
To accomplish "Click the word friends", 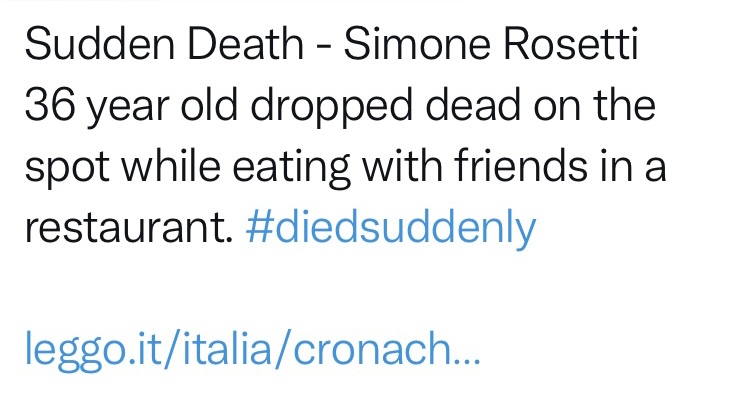I will click(521, 165).
